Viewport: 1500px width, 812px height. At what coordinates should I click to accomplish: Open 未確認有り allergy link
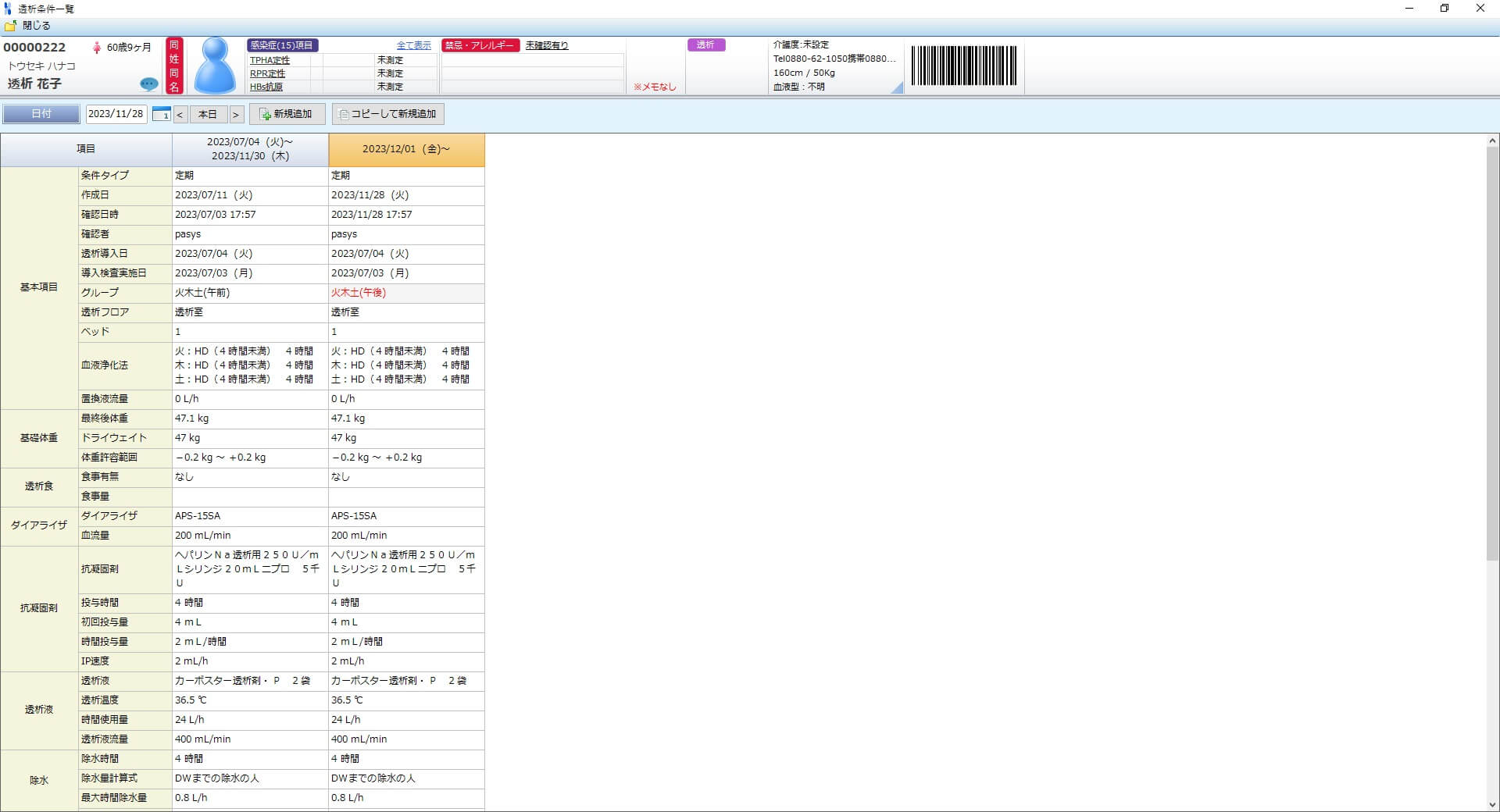(547, 45)
